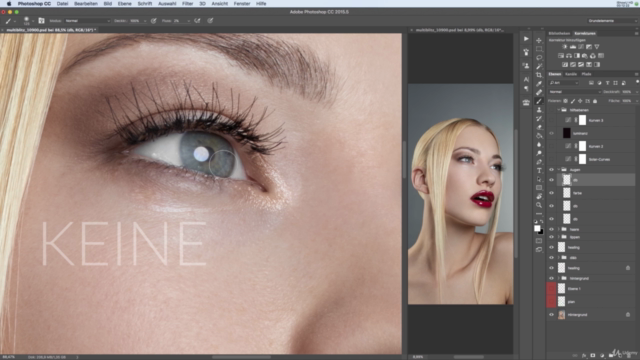The width and height of the screenshot is (640, 360).
Task: Show the Kurven 3 layer
Action: click(551, 120)
